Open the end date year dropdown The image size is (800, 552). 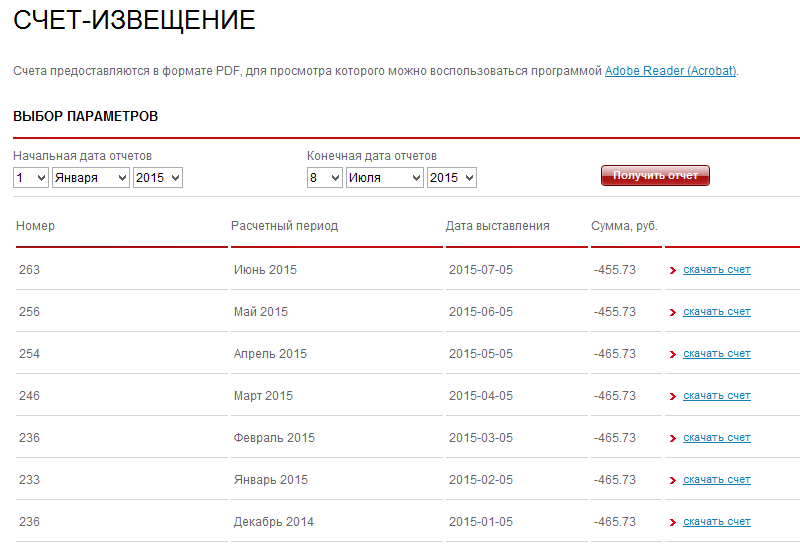coord(451,177)
